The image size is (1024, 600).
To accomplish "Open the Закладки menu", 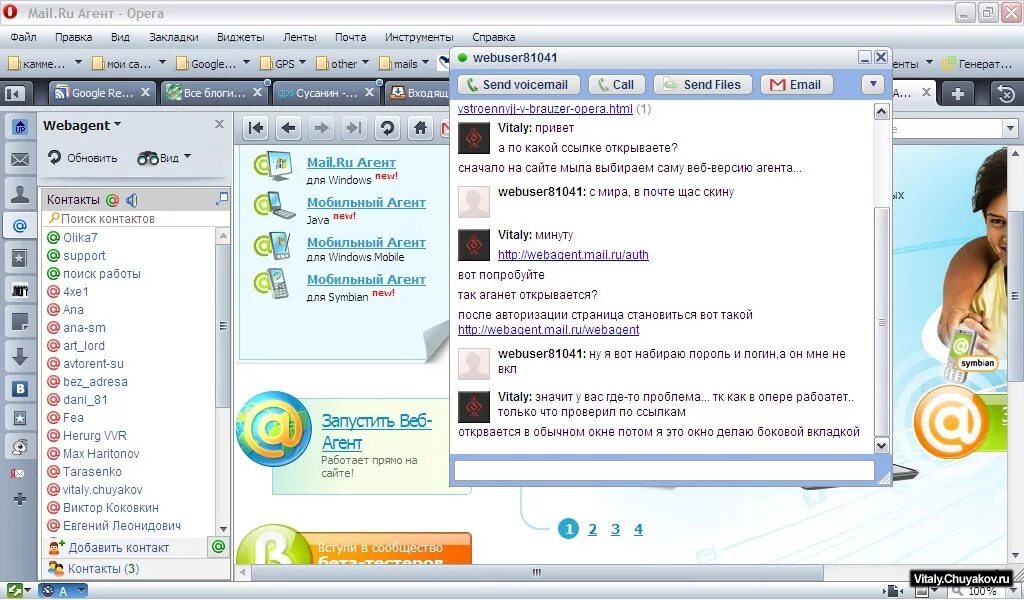I will (174, 37).
